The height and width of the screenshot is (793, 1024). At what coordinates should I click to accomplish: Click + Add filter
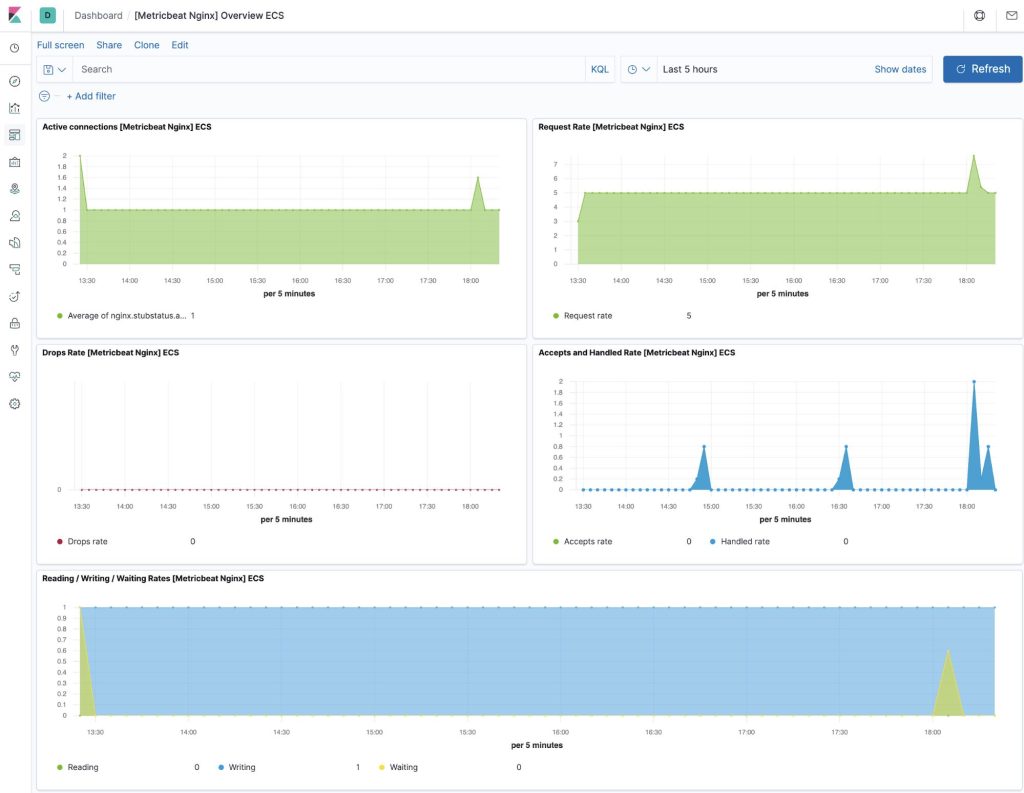click(91, 96)
